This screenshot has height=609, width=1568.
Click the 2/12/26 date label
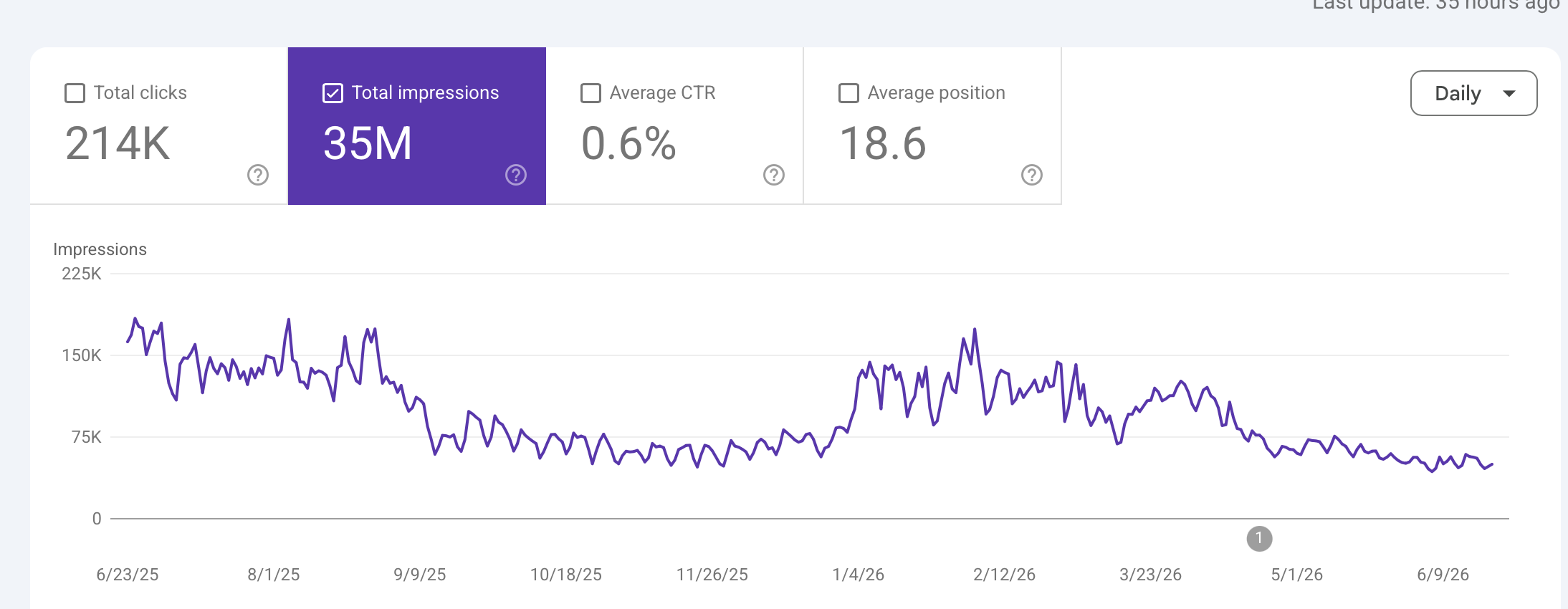point(1005,575)
